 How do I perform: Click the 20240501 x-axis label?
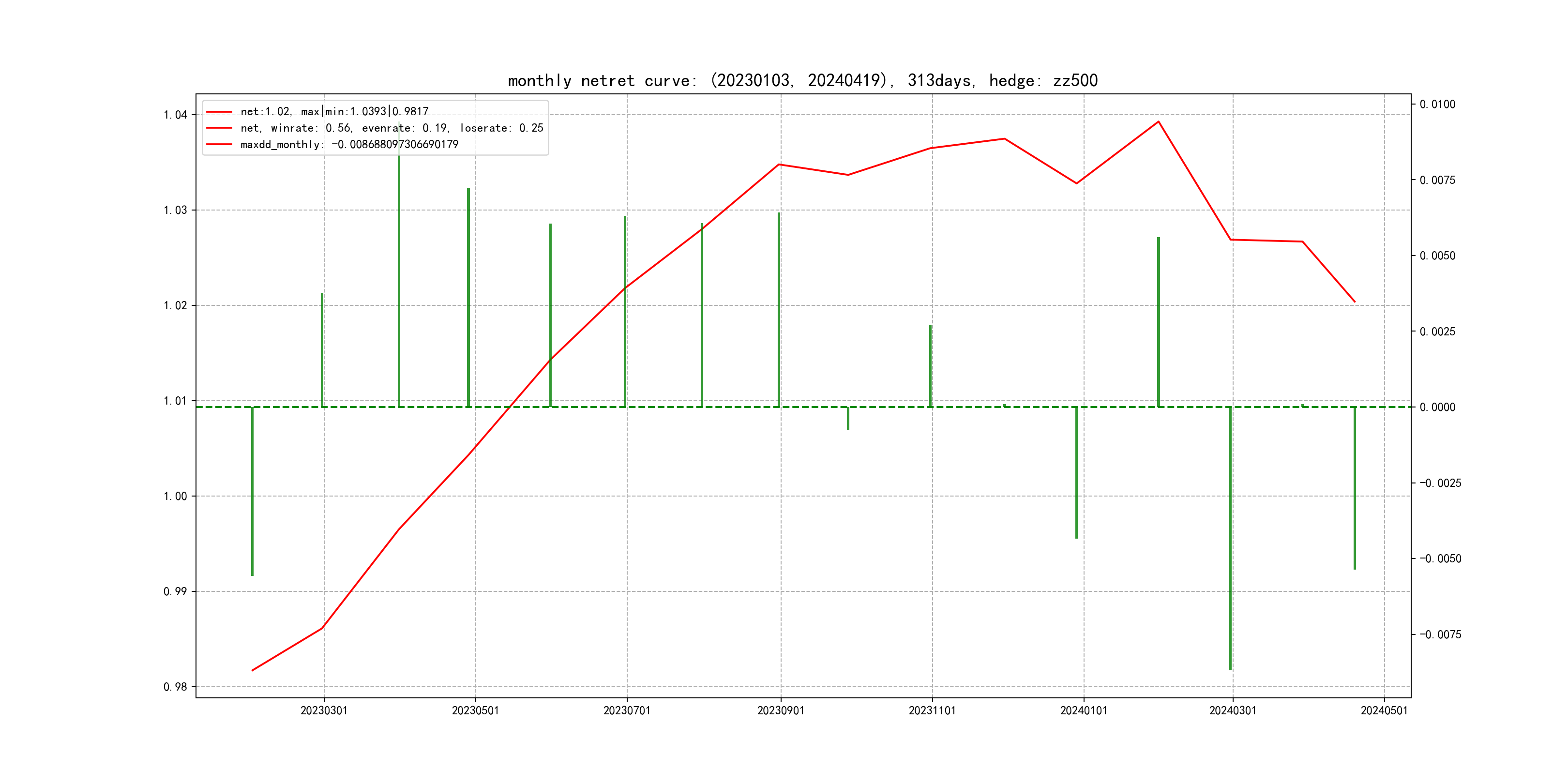(1384, 710)
